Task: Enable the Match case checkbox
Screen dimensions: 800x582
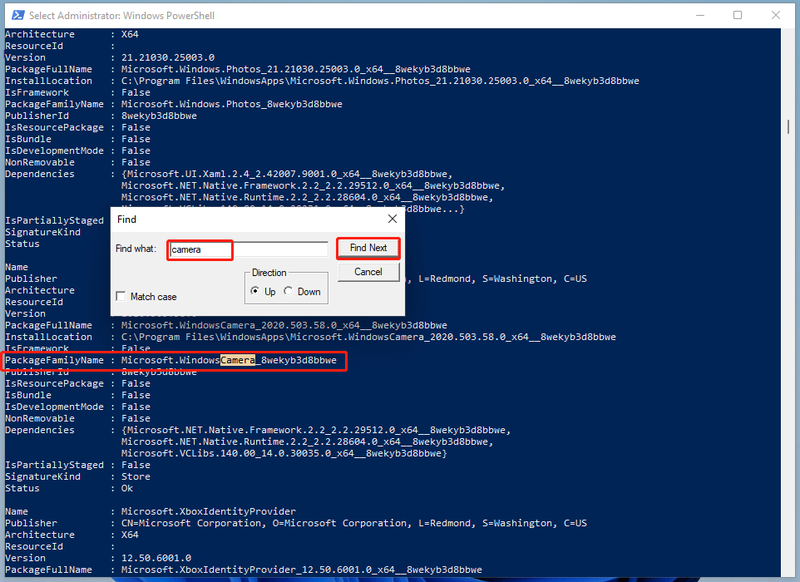Action: pos(120,296)
